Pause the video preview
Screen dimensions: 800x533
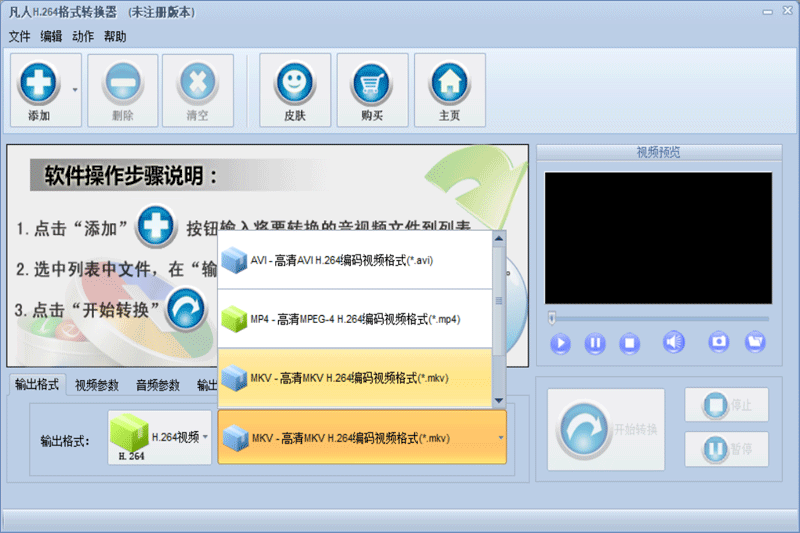[x=595, y=343]
